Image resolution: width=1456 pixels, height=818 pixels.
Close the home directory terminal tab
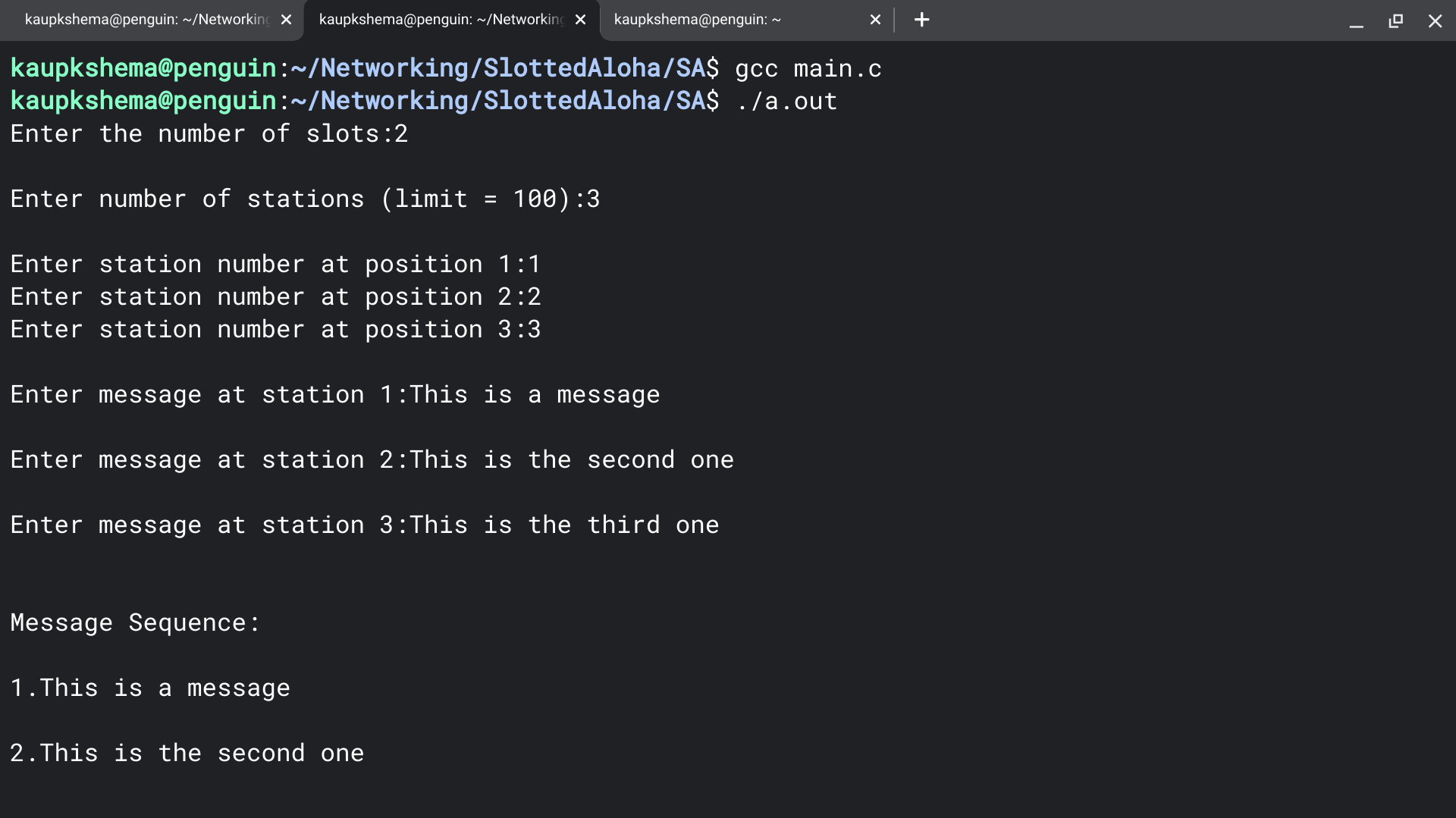point(875,20)
